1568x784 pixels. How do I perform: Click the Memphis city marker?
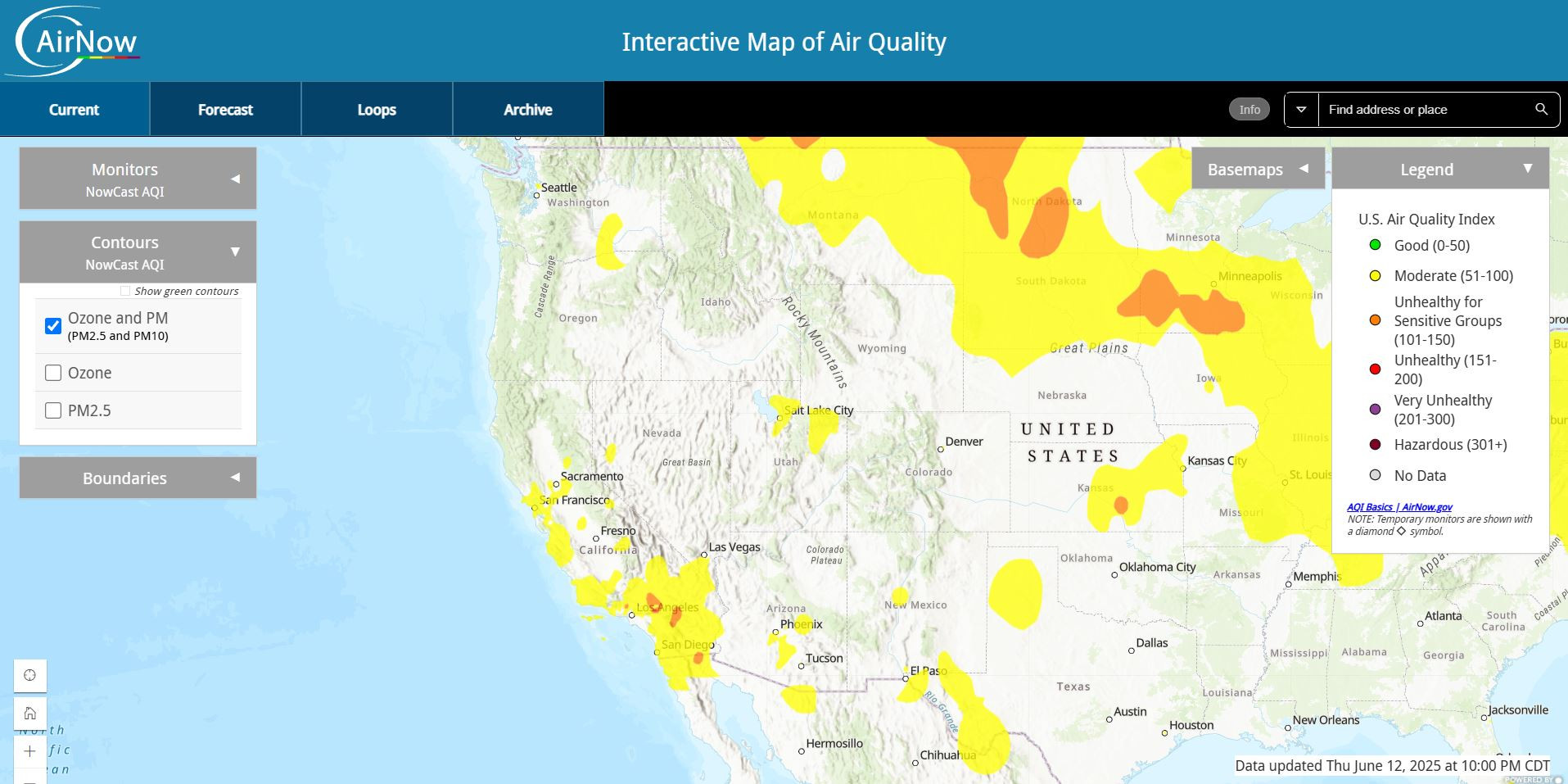1288,584
